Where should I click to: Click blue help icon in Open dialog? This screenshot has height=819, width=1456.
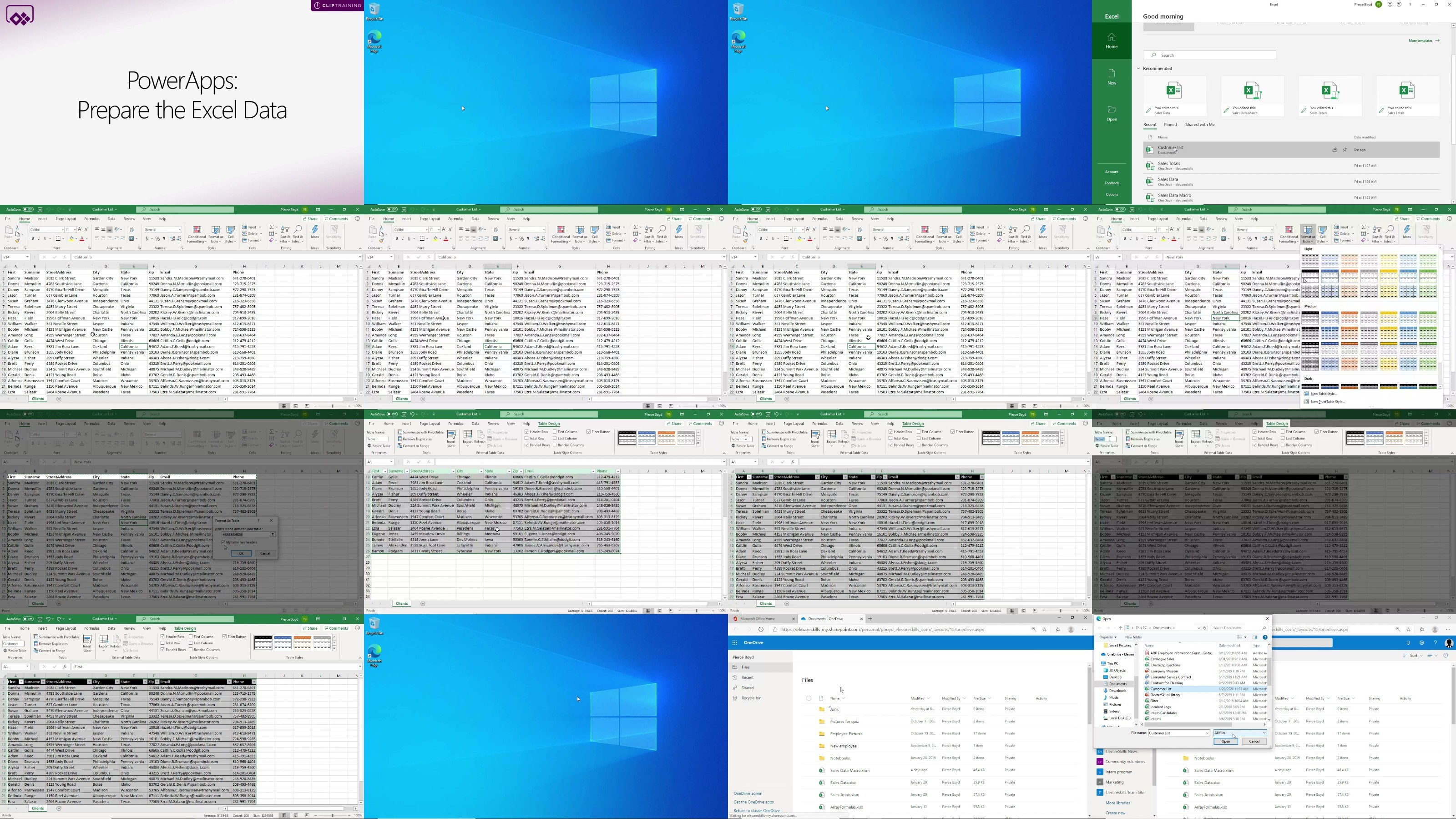[1265, 637]
